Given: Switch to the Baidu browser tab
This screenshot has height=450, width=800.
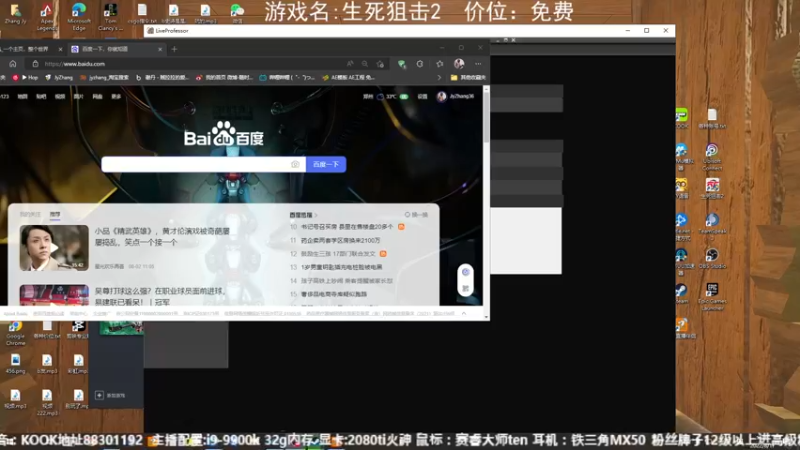Looking at the screenshot, I should (116, 49).
